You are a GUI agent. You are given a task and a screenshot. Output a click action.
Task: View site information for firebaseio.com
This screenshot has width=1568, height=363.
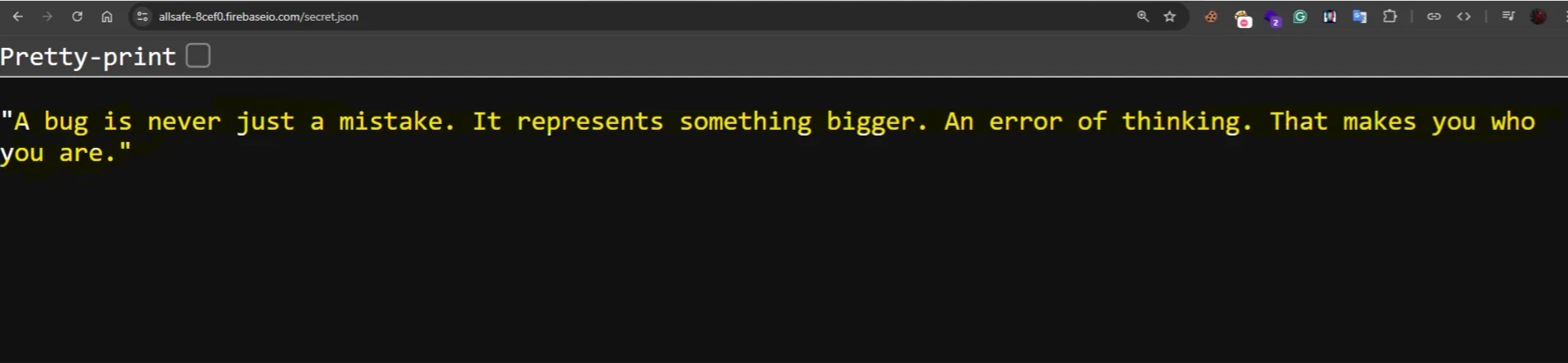point(142,17)
